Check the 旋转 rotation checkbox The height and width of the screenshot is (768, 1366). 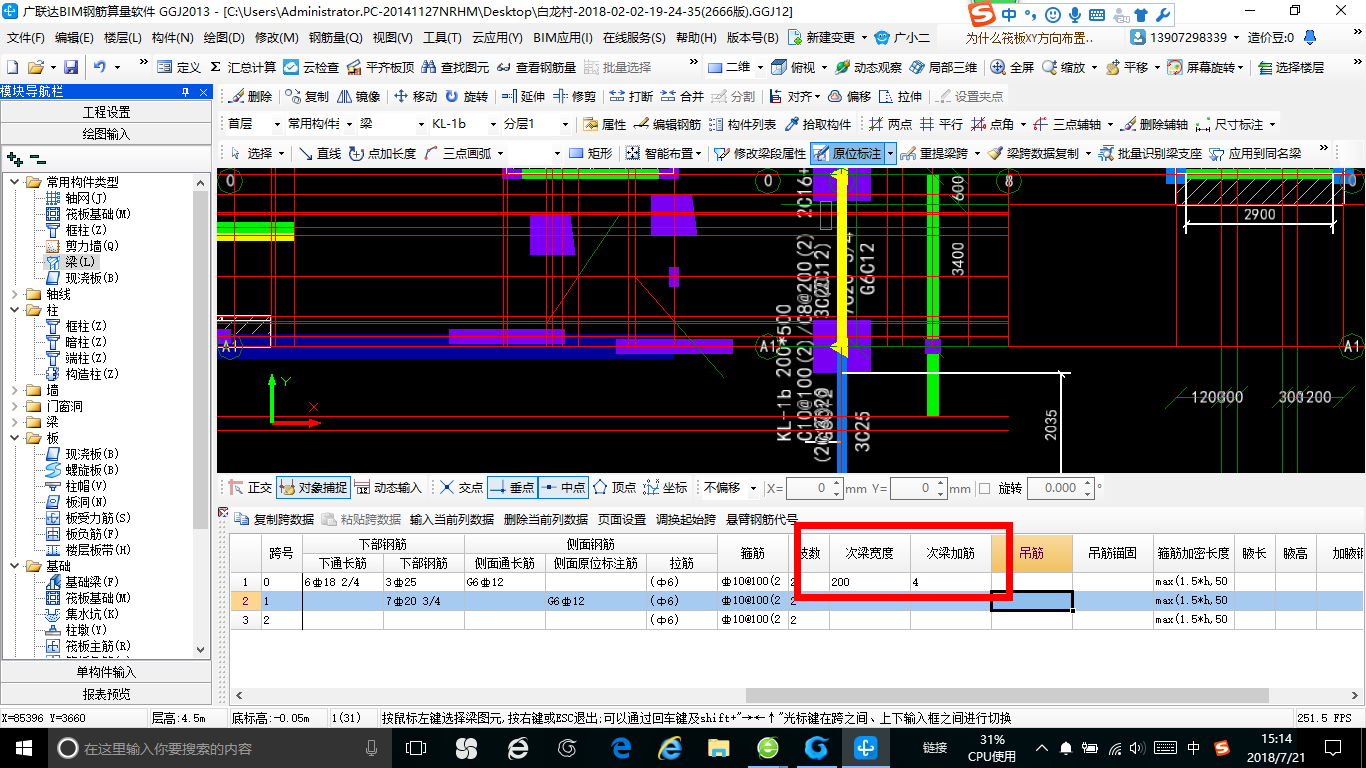984,488
